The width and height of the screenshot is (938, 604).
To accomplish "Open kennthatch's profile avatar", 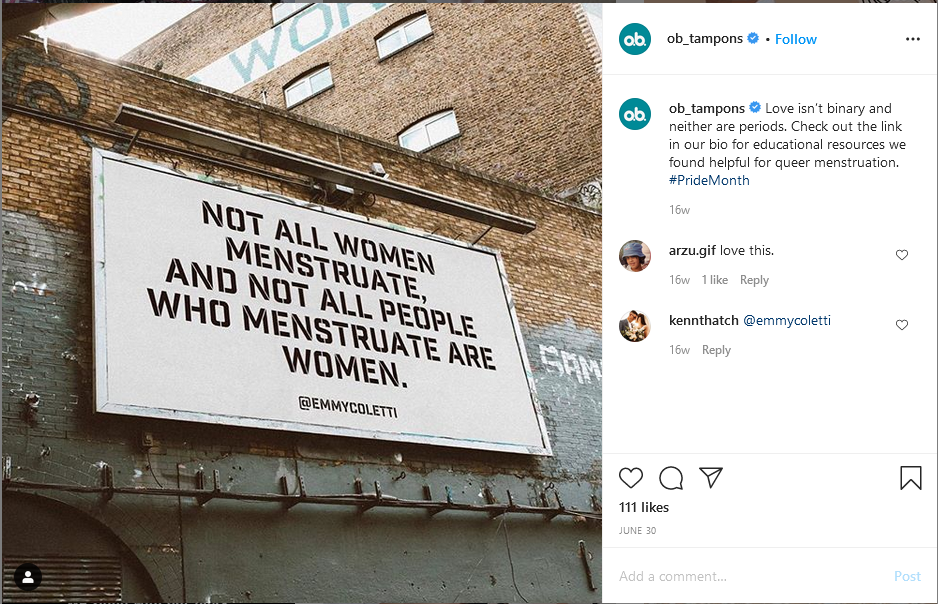I will pos(635,326).
